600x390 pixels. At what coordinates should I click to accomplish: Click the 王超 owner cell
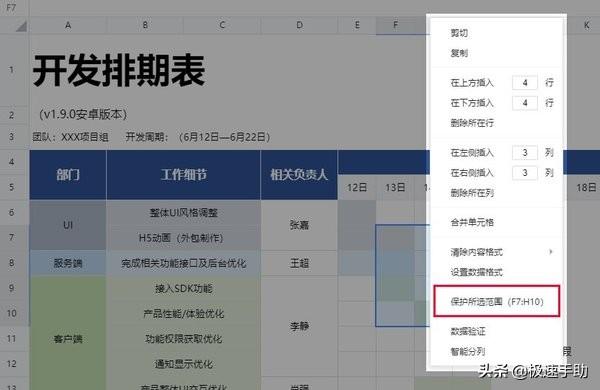coord(299,263)
